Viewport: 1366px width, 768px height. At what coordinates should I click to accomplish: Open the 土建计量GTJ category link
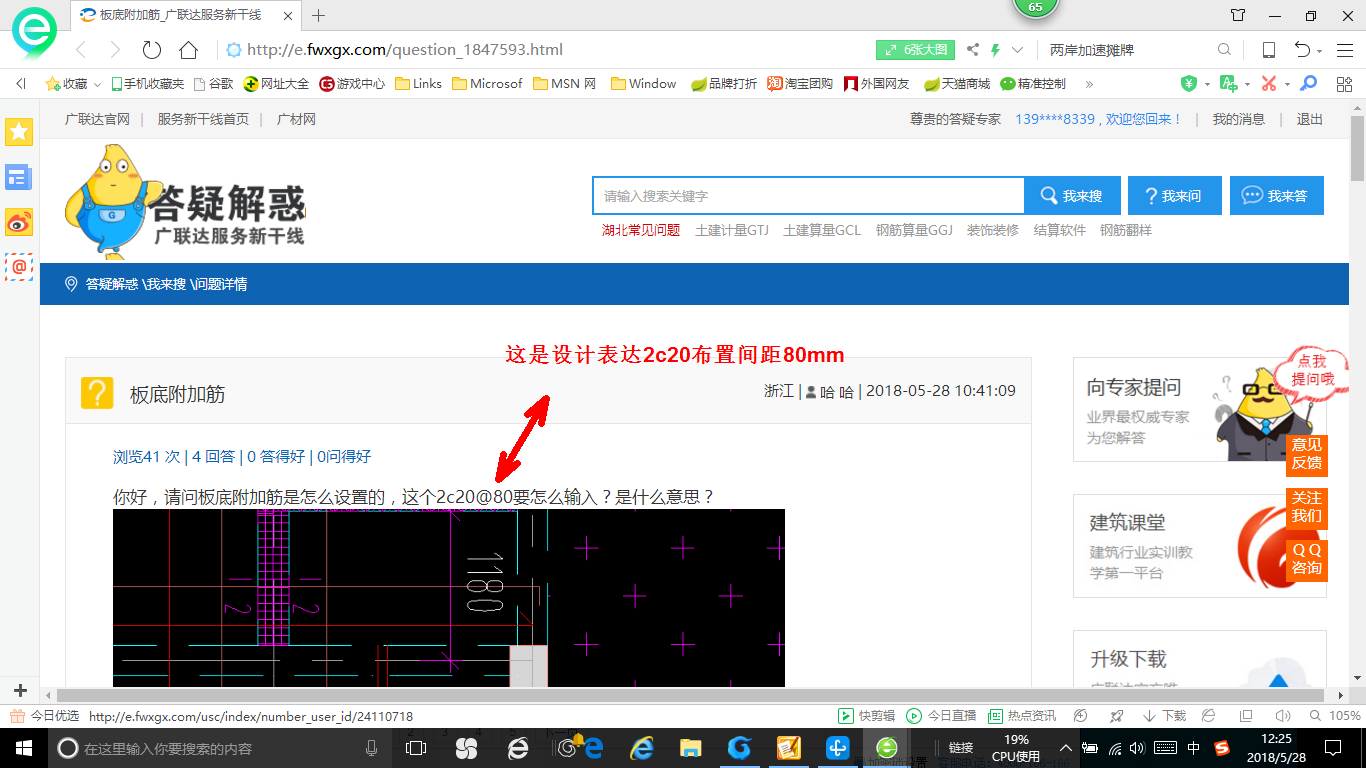[732, 230]
